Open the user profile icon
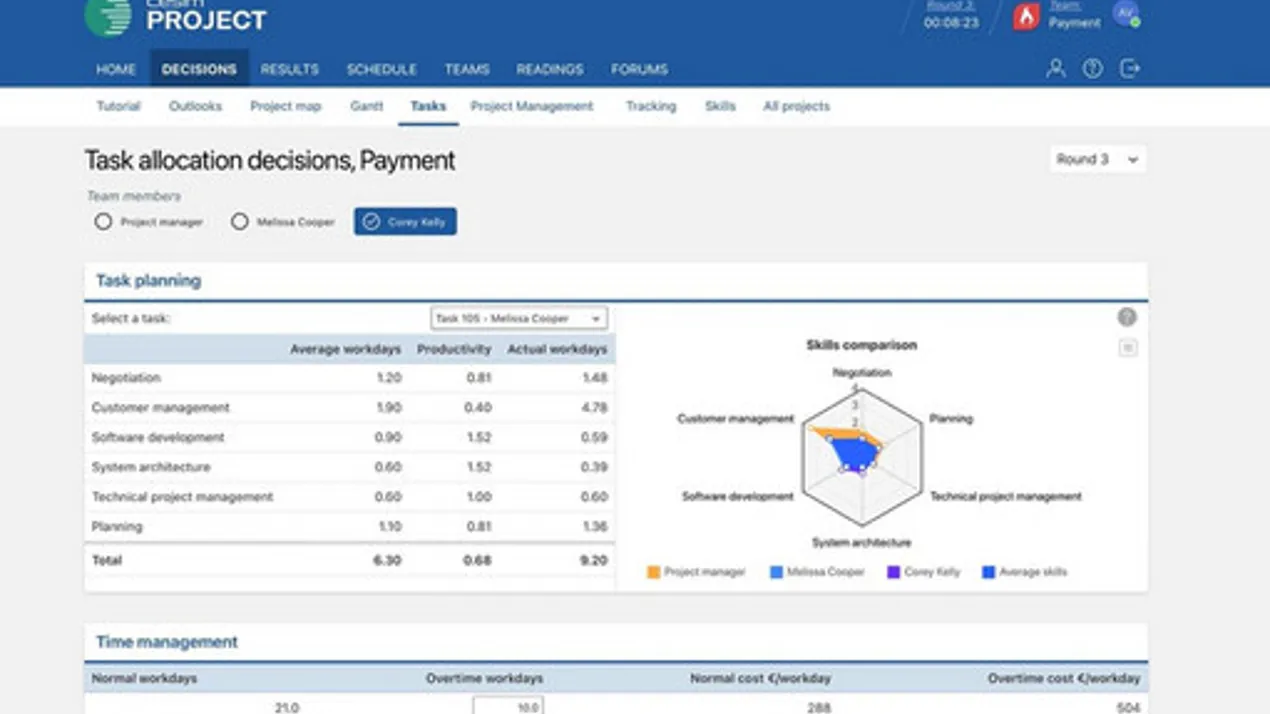This screenshot has width=1270, height=714. tap(1055, 69)
